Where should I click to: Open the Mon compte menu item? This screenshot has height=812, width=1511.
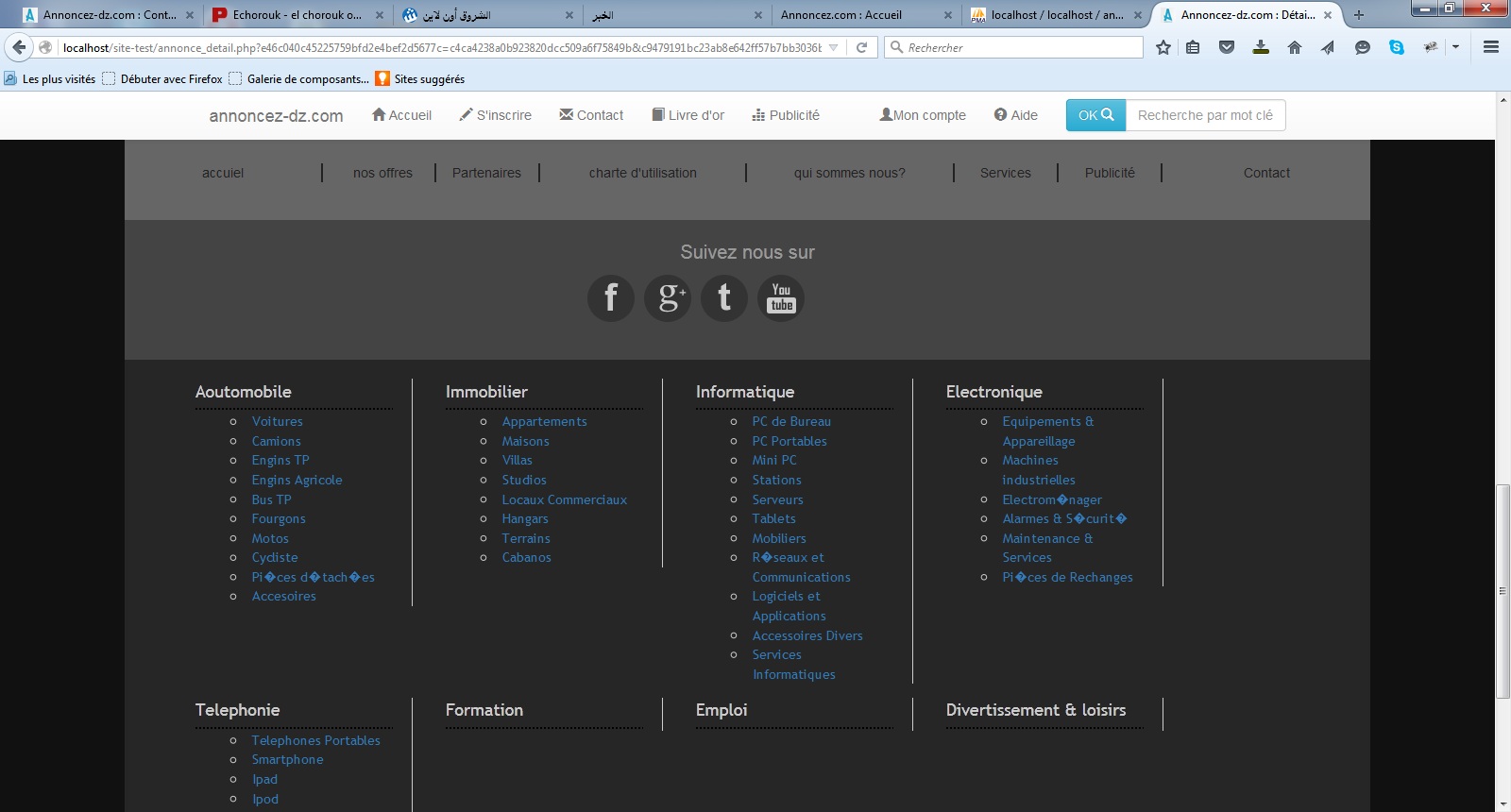tap(923, 115)
